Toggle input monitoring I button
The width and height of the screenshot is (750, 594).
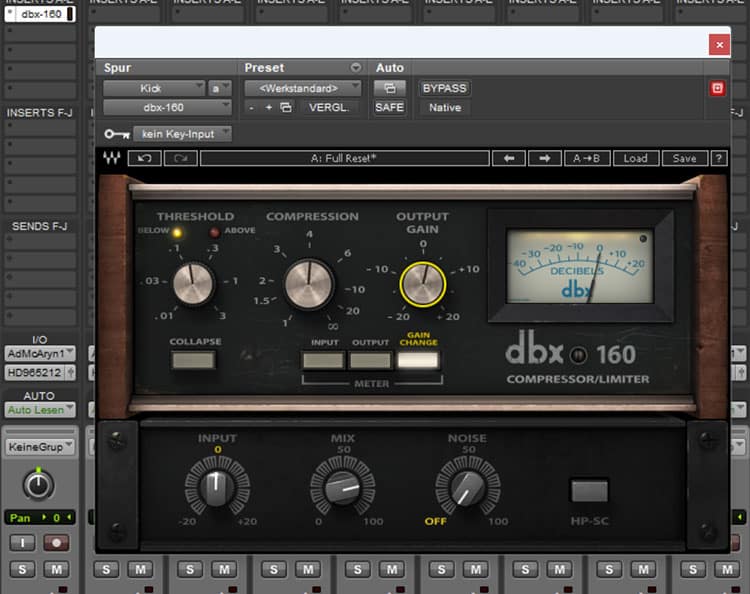[22, 543]
